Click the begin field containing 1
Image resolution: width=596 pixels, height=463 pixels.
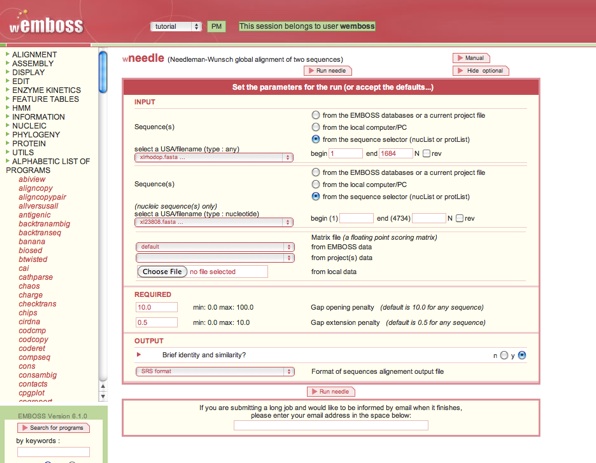pos(345,153)
